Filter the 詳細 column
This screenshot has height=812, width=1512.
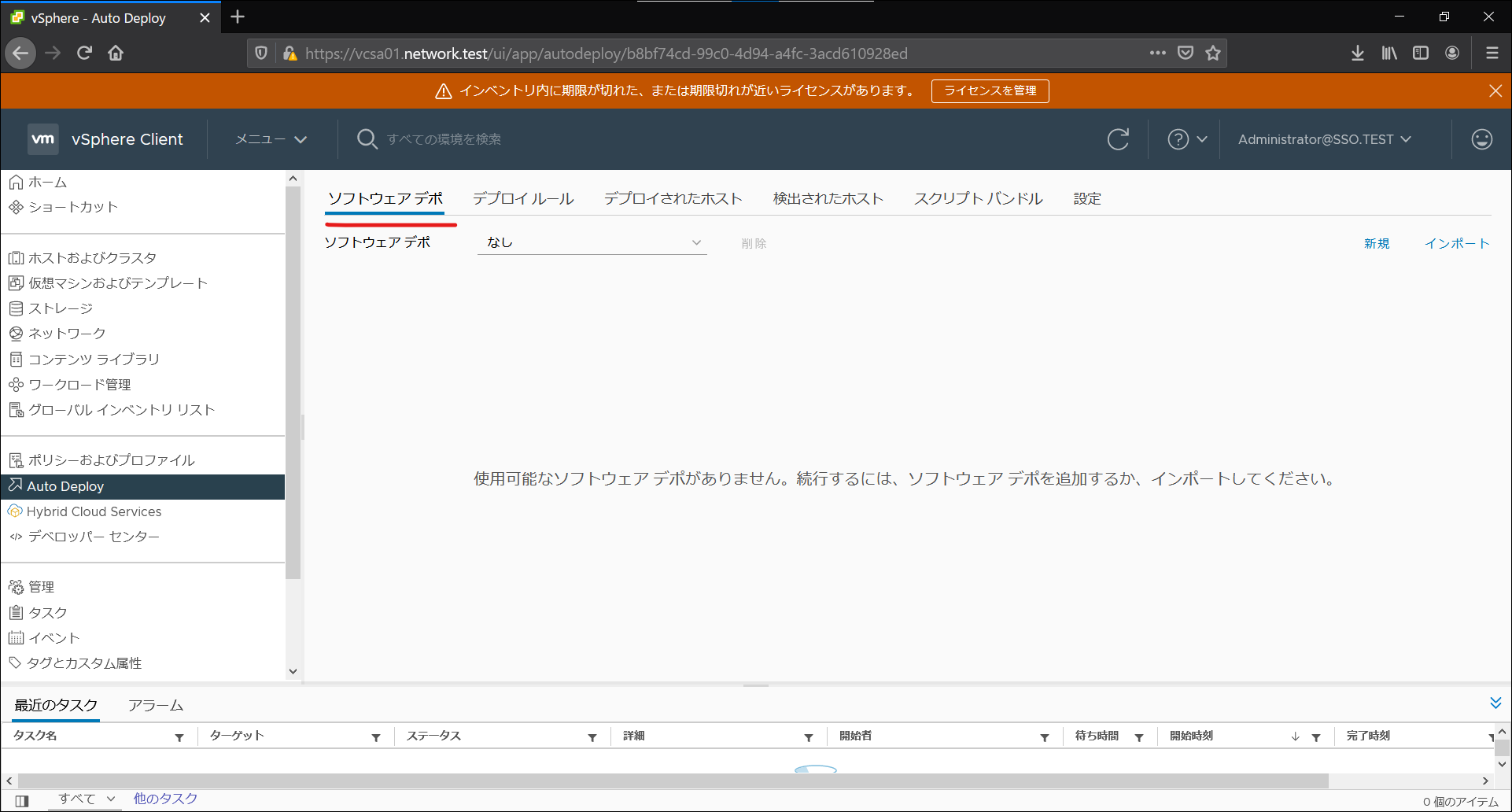[809, 737]
